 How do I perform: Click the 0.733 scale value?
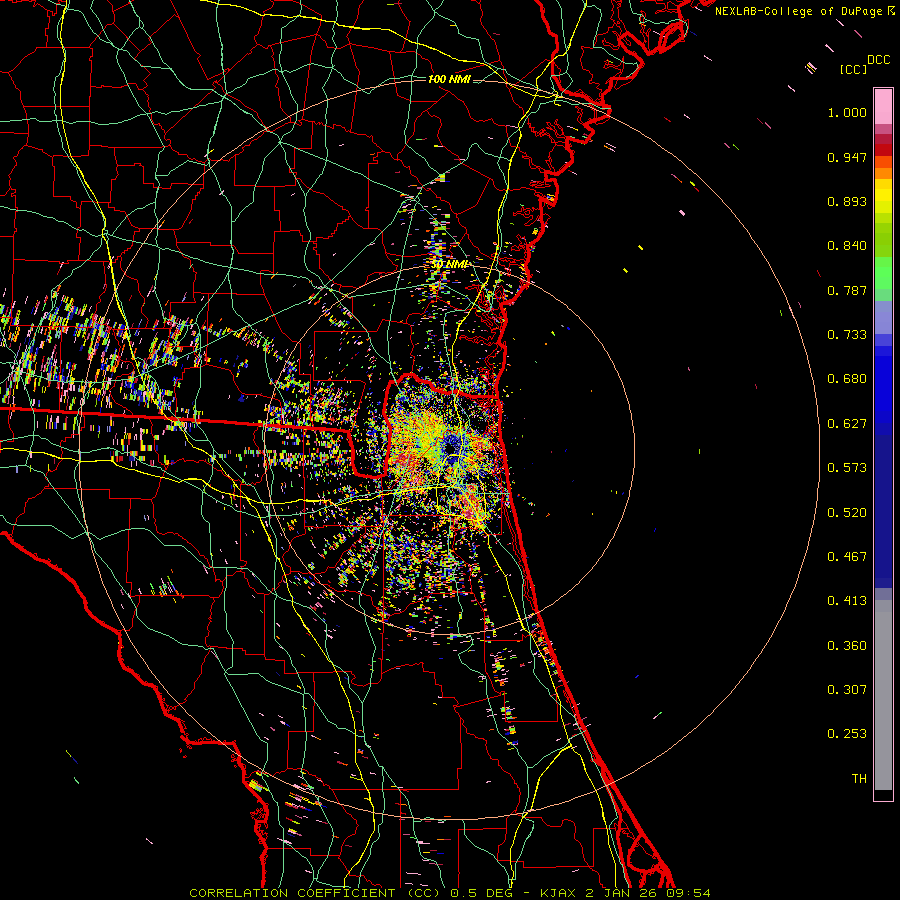pos(847,335)
